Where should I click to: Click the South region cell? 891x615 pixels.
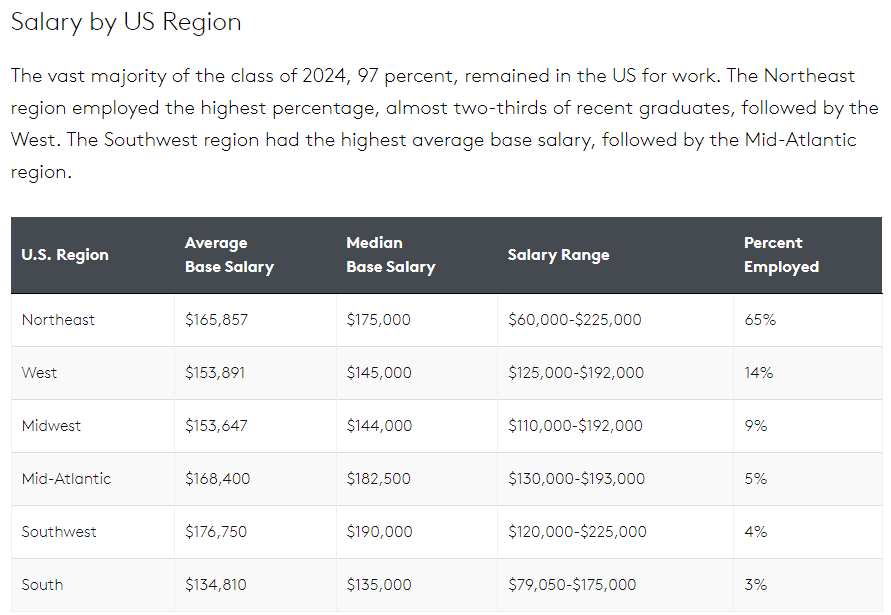[42, 585]
